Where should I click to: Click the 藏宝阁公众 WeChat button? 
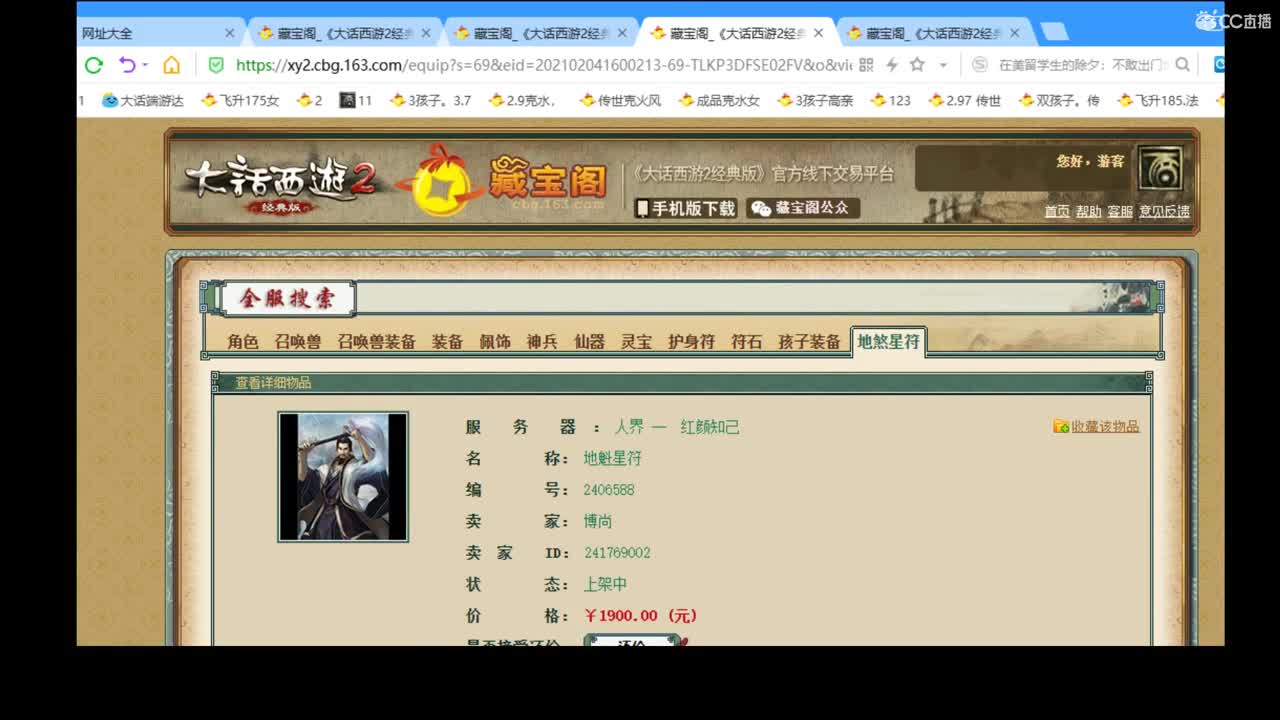tap(803, 208)
